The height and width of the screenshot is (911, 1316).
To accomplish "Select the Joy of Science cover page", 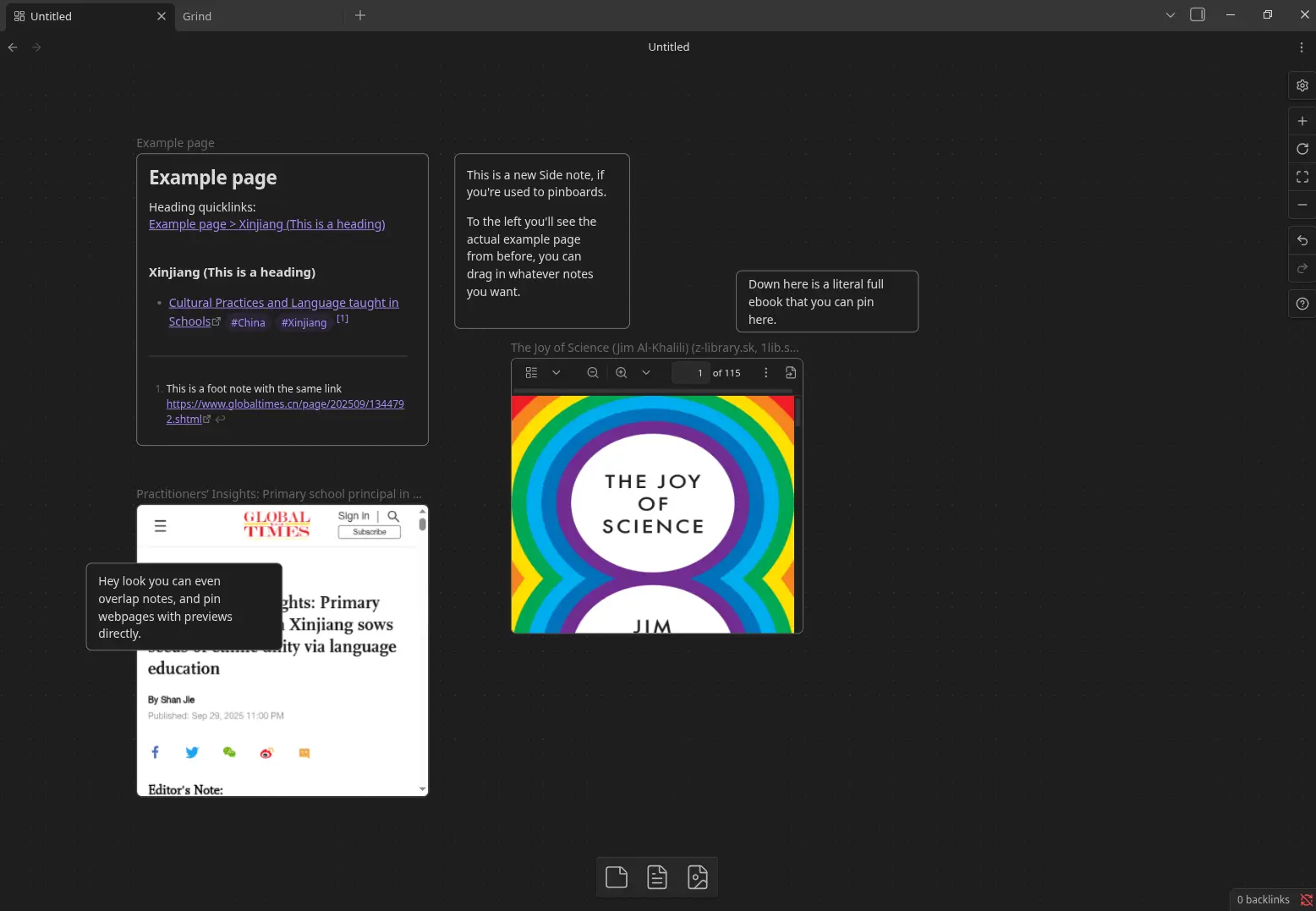I will click(x=653, y=514).
